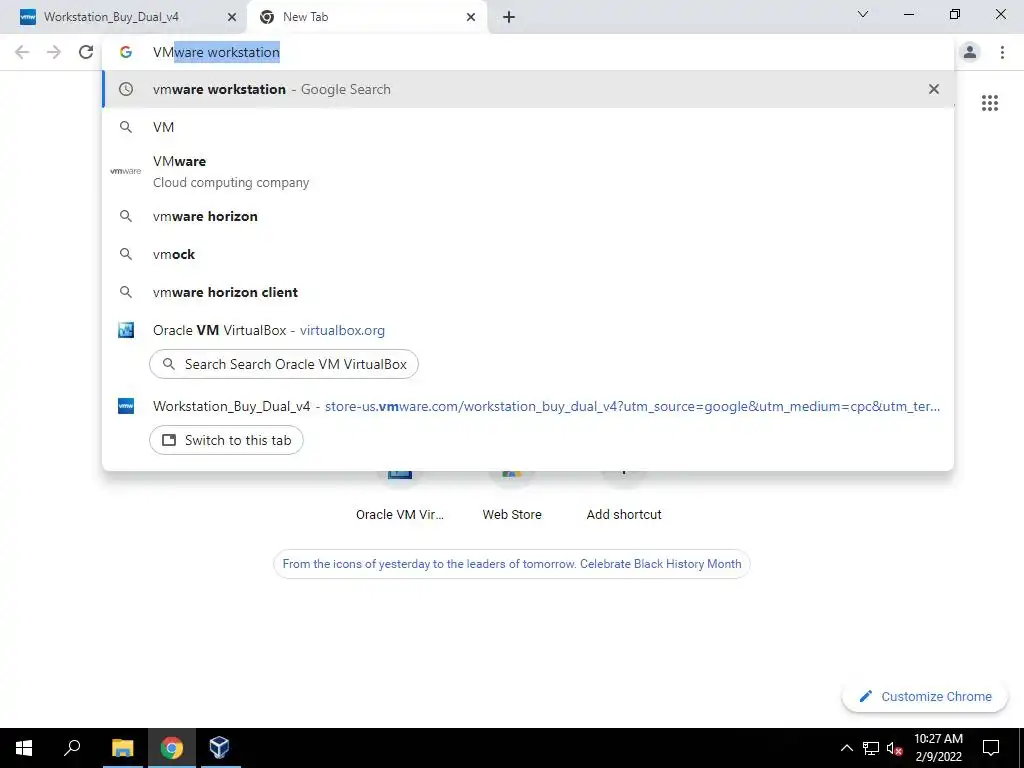Open Windows taskbar search
Viewport: 1024px width, 768px height.
pyautogui.click(x=72, y=748)
